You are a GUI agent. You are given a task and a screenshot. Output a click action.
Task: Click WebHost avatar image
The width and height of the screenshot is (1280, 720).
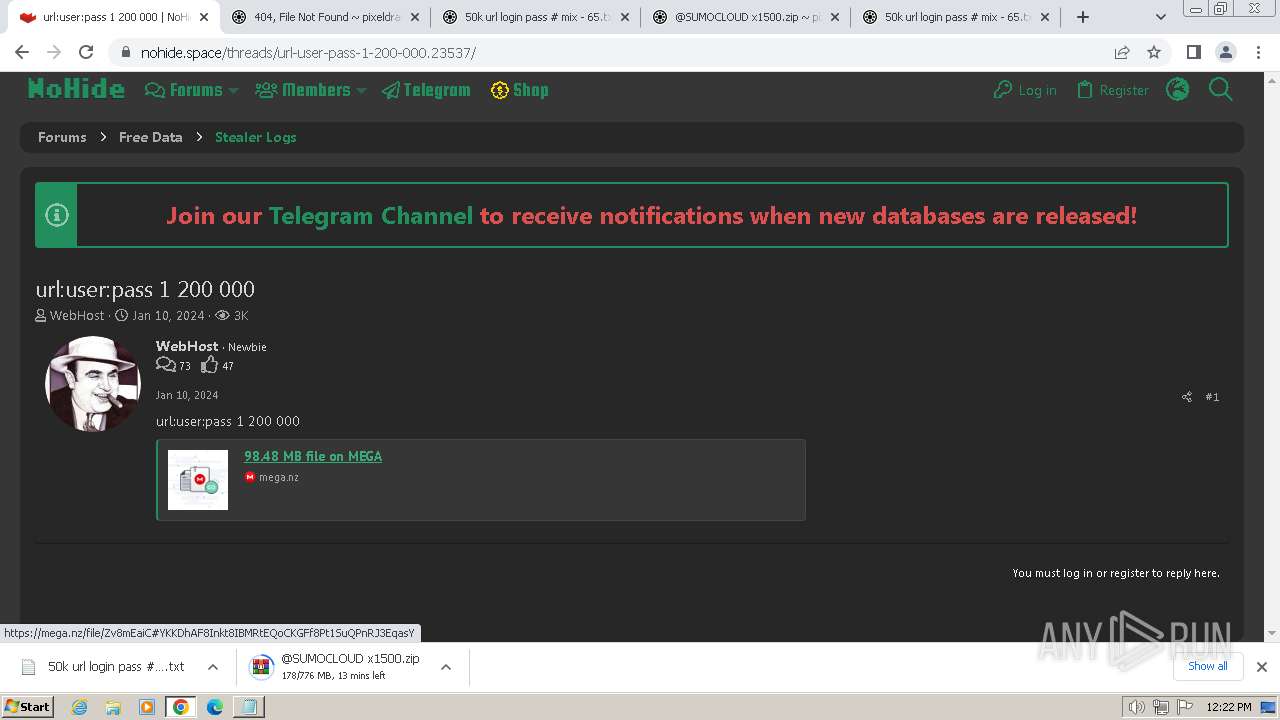click(93, 384)
